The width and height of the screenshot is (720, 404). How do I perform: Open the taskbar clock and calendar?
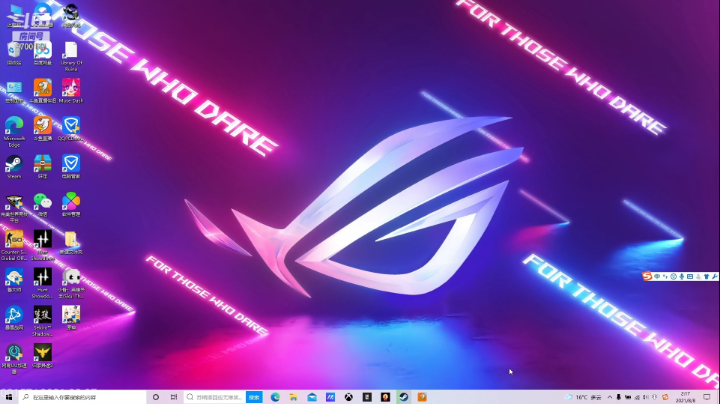(x=685, y=397)
